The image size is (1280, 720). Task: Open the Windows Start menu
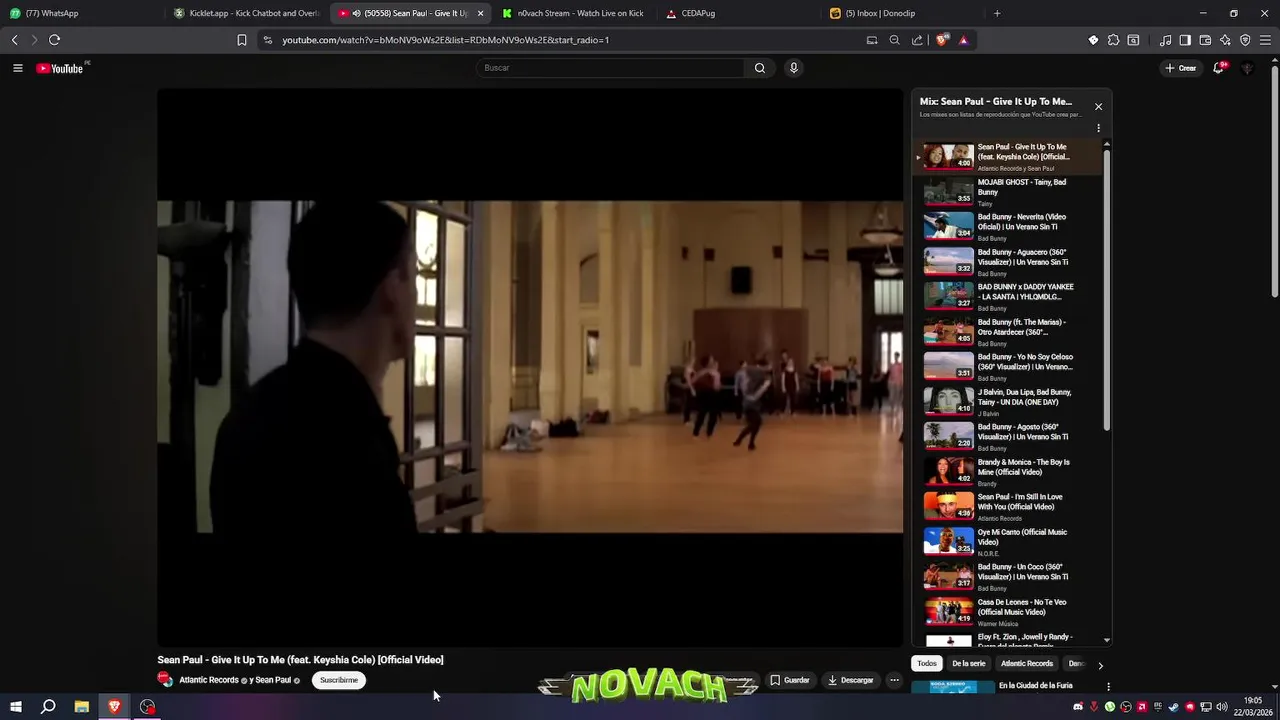(x=15, y=707)
